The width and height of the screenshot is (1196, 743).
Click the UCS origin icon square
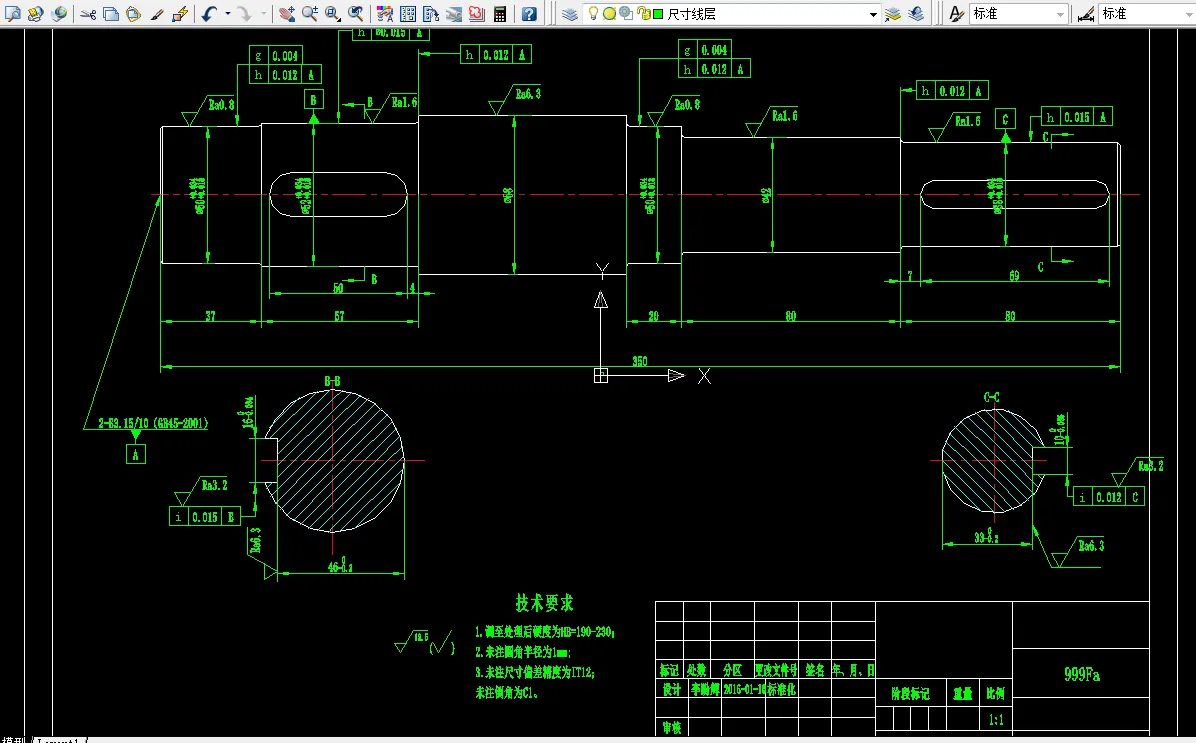(x=601, y=375)
